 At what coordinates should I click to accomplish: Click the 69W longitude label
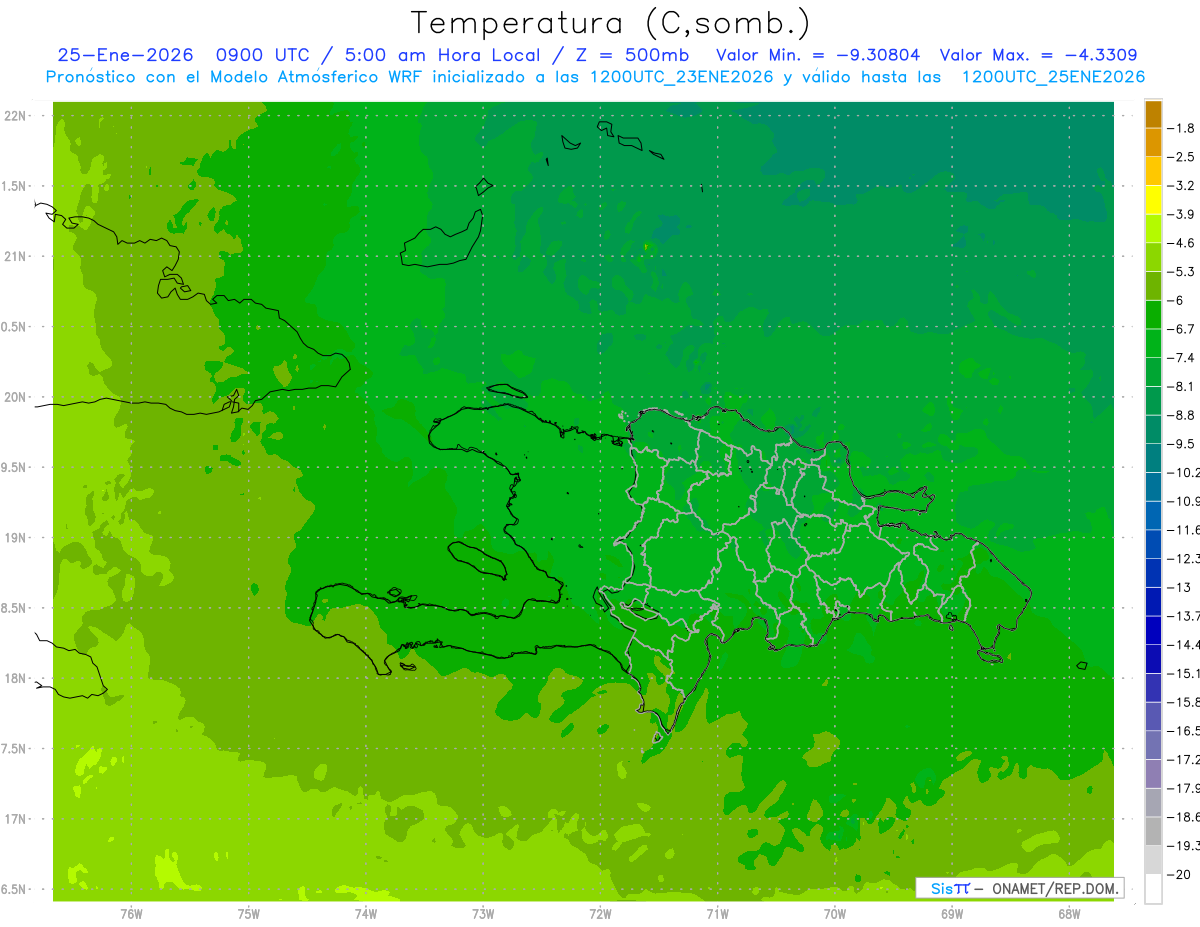[x=952, y=913]
